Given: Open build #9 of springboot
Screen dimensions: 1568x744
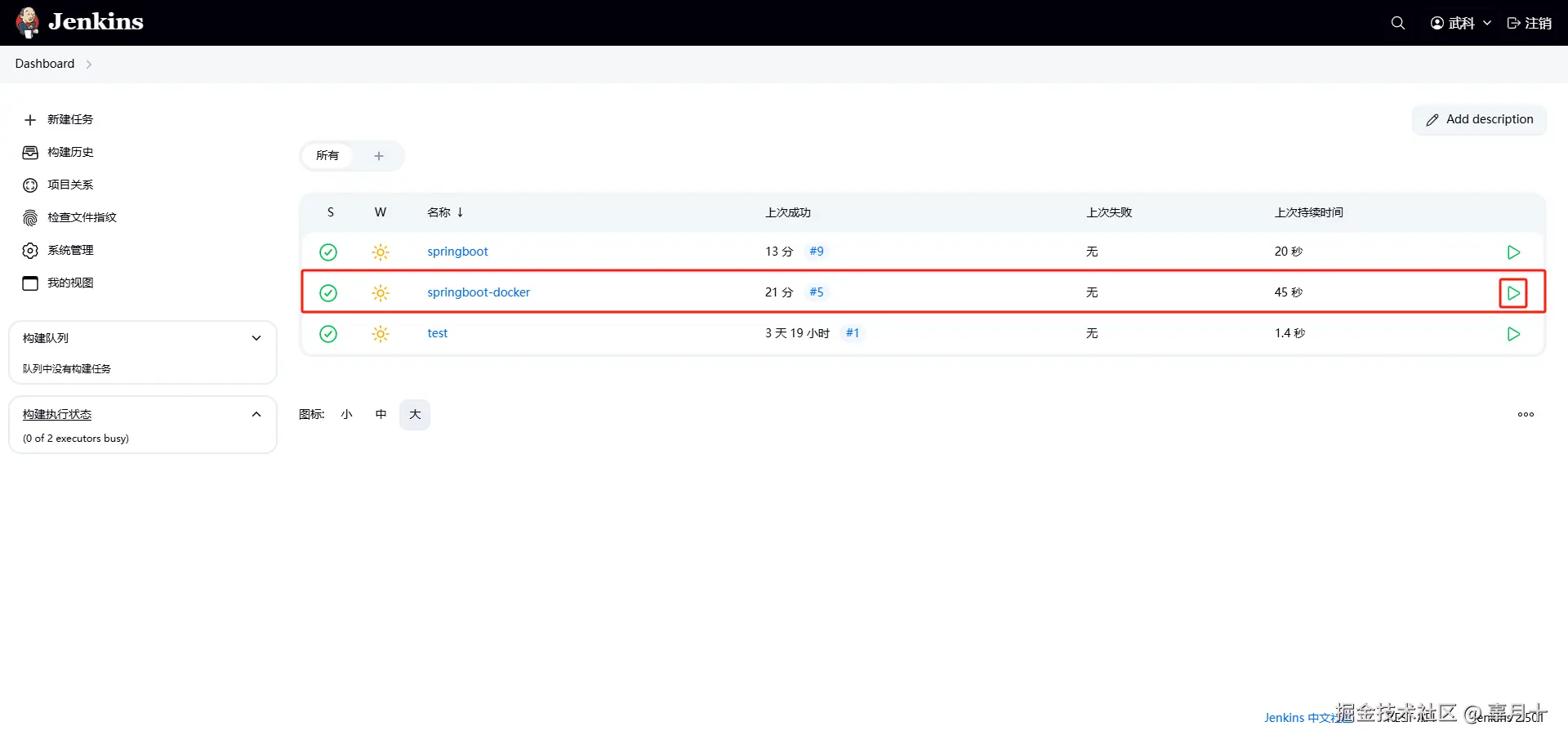Looking at the screenshot, I should point(817,252).
